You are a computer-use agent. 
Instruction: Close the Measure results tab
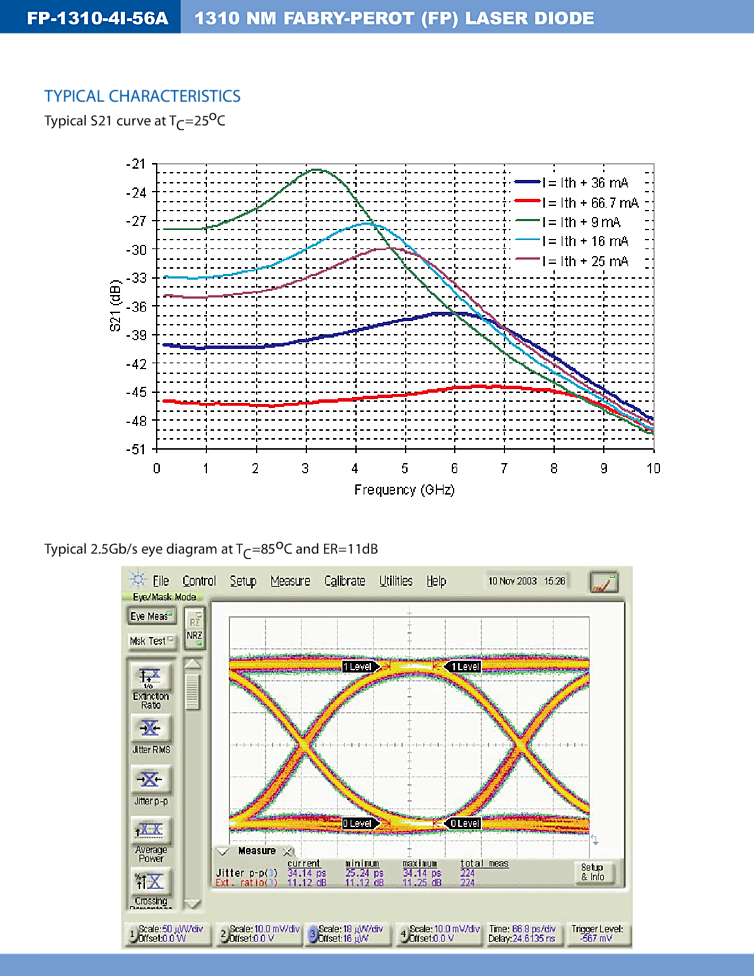click(x=288, y=852)
